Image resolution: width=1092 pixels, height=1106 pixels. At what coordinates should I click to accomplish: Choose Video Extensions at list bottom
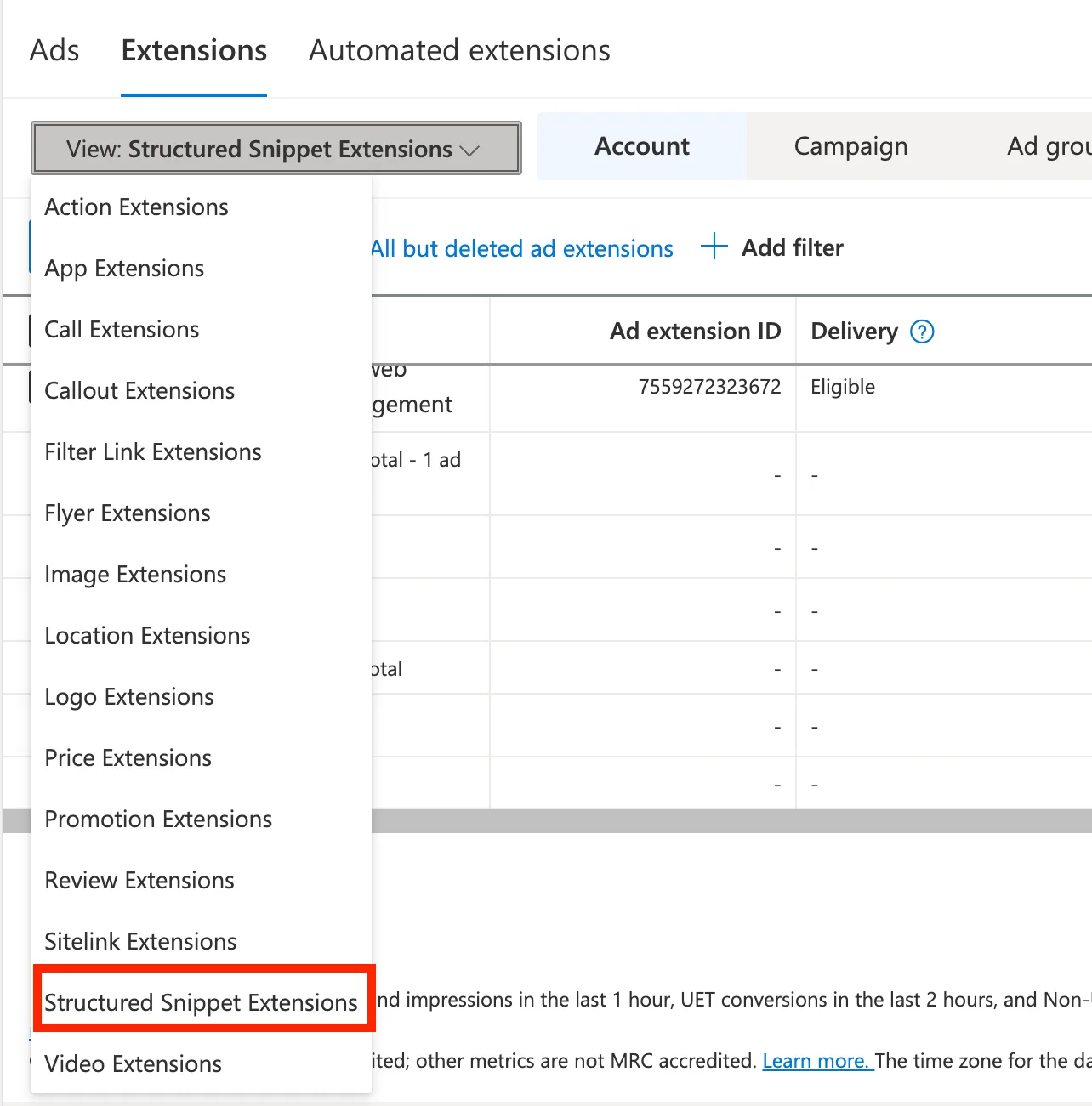201,1063
